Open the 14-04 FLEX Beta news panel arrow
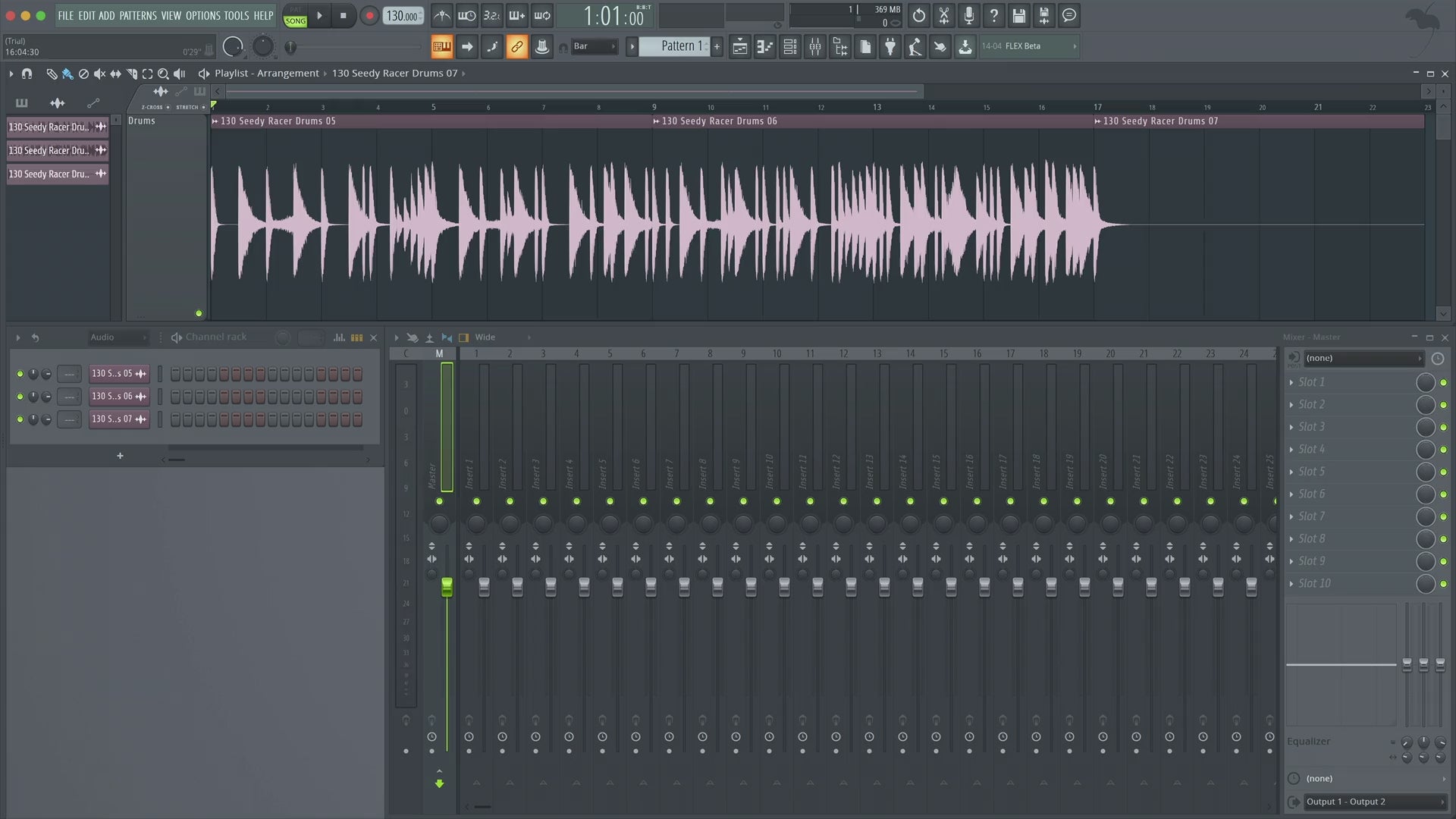The height and width of the screenshot is (819, 1456). coord(1074,46)
